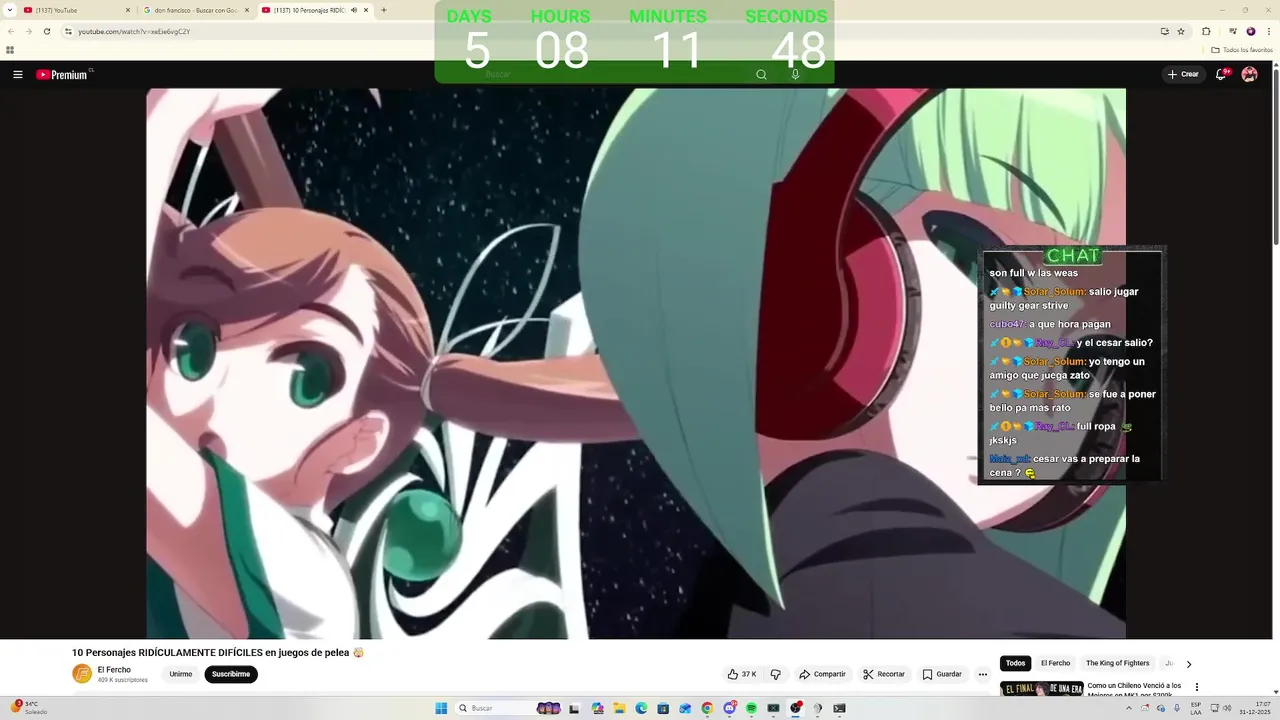The width and height of the screenshot is (1280, 720).
Task: Select The King of Fighters chip
Action: point(1118,663)
